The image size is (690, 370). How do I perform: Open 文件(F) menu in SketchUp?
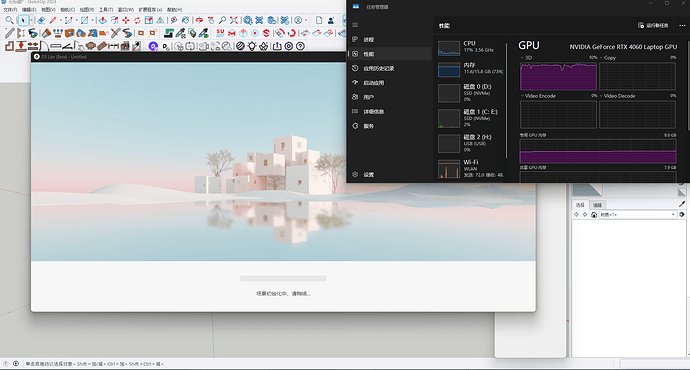tap(10, 9)
